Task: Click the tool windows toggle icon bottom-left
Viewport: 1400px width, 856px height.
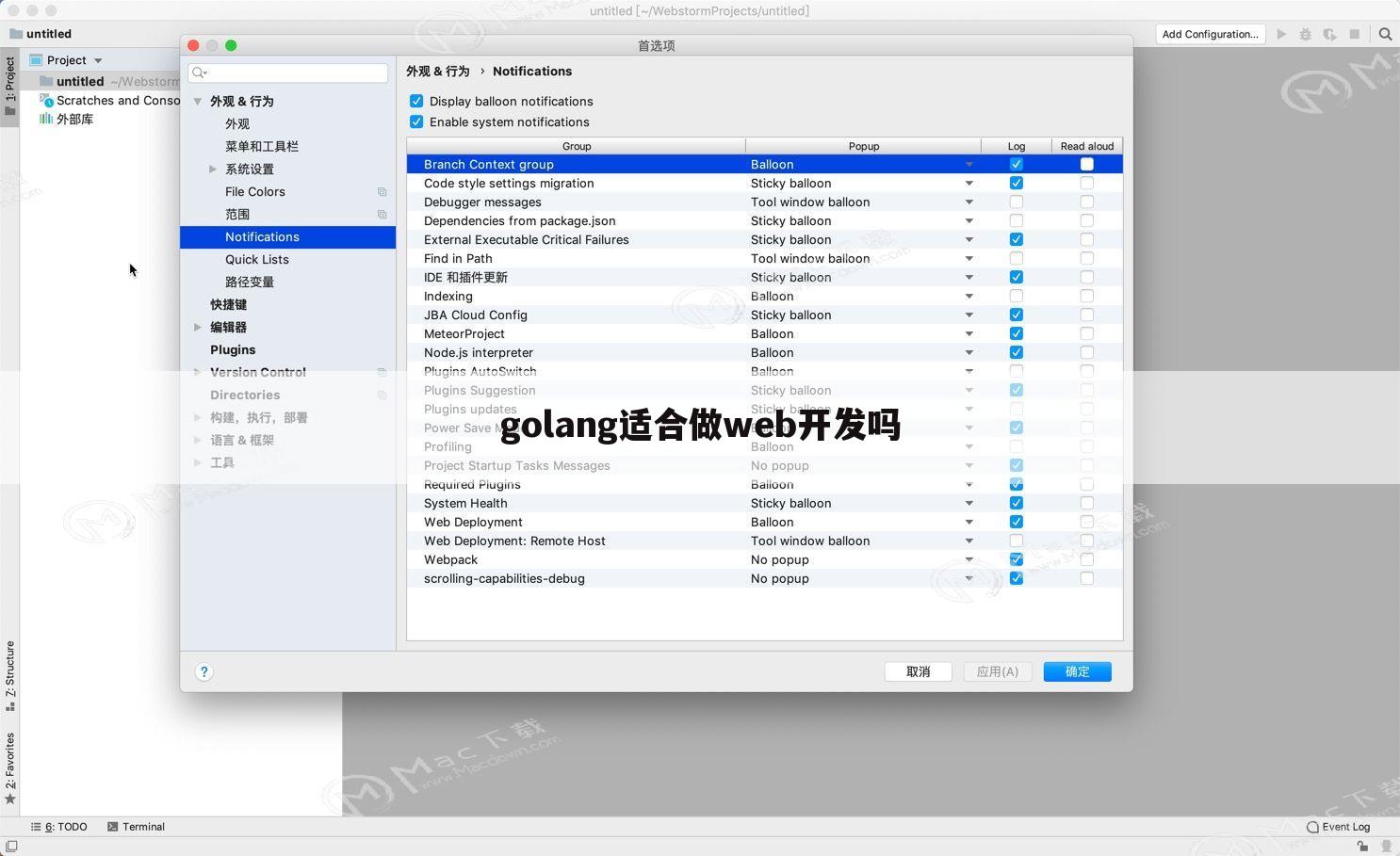Action: [x=11, y=847]
